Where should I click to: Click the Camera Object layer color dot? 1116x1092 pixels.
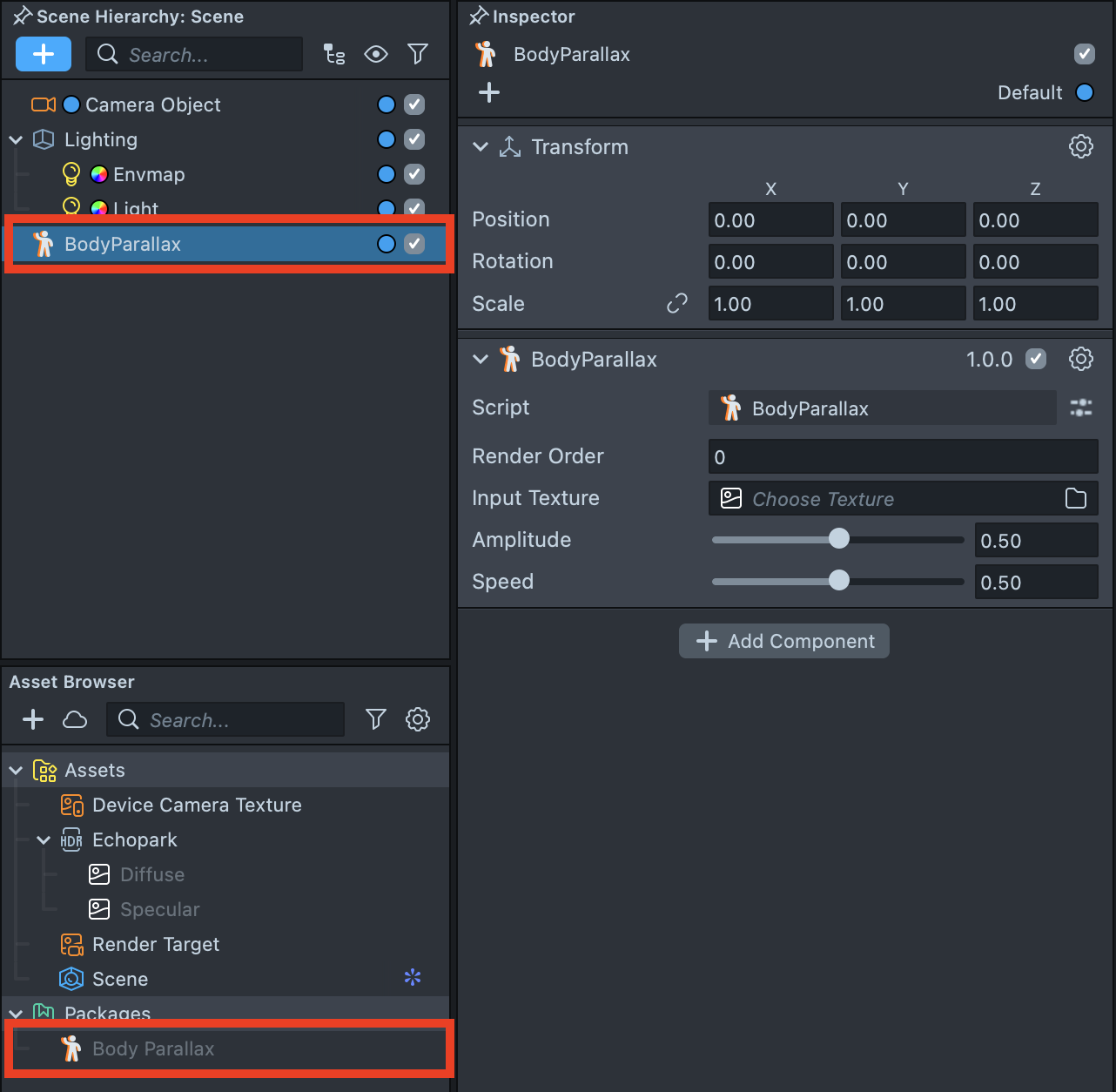(387, 104)
